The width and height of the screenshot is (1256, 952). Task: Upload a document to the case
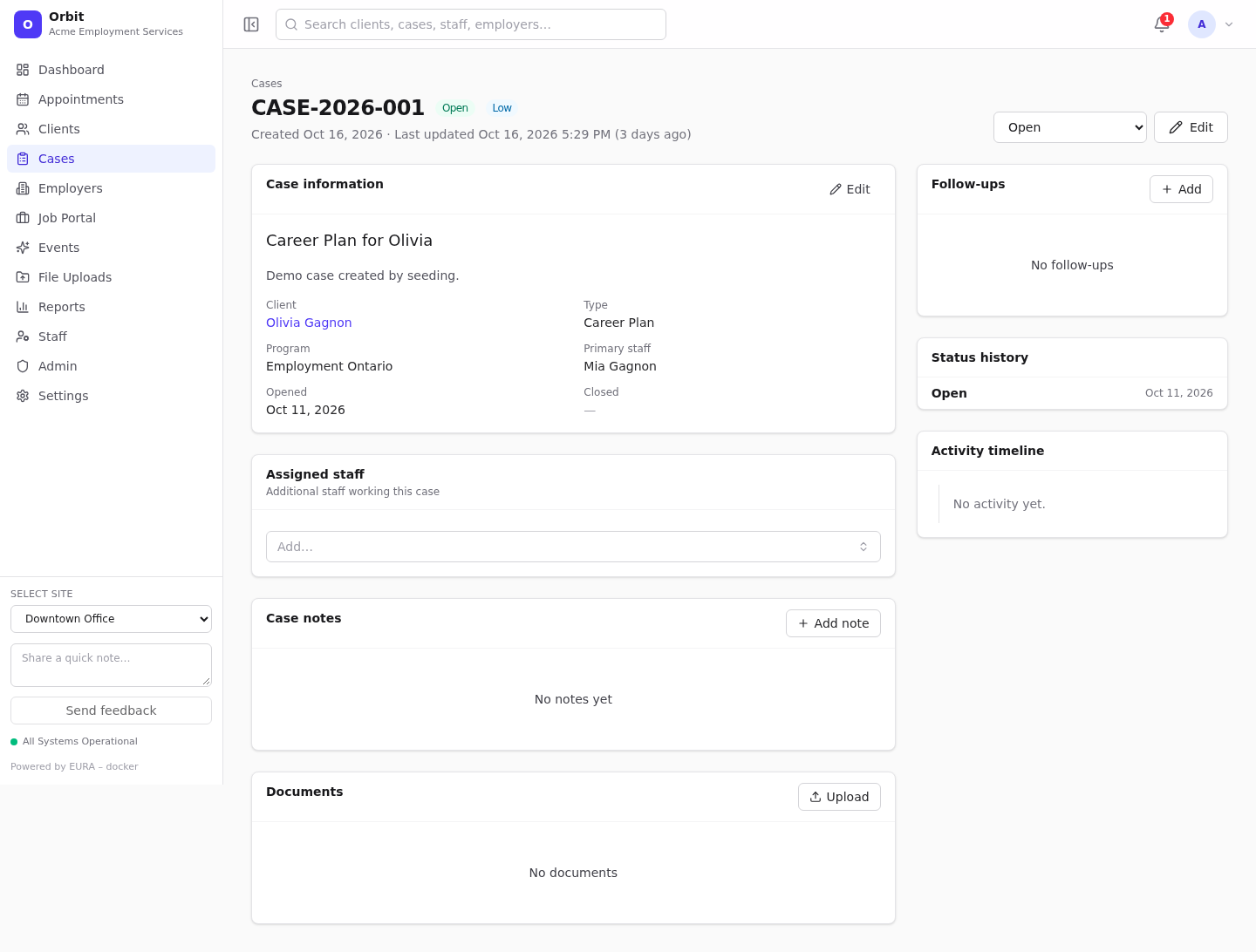839,797
